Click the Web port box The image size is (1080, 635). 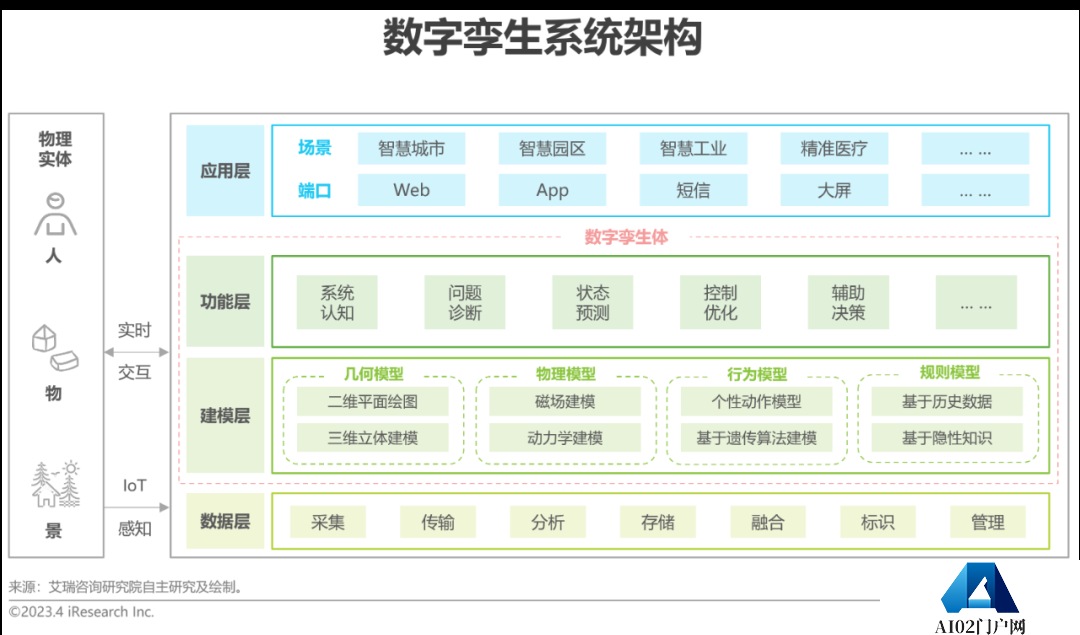click(411, 190)
